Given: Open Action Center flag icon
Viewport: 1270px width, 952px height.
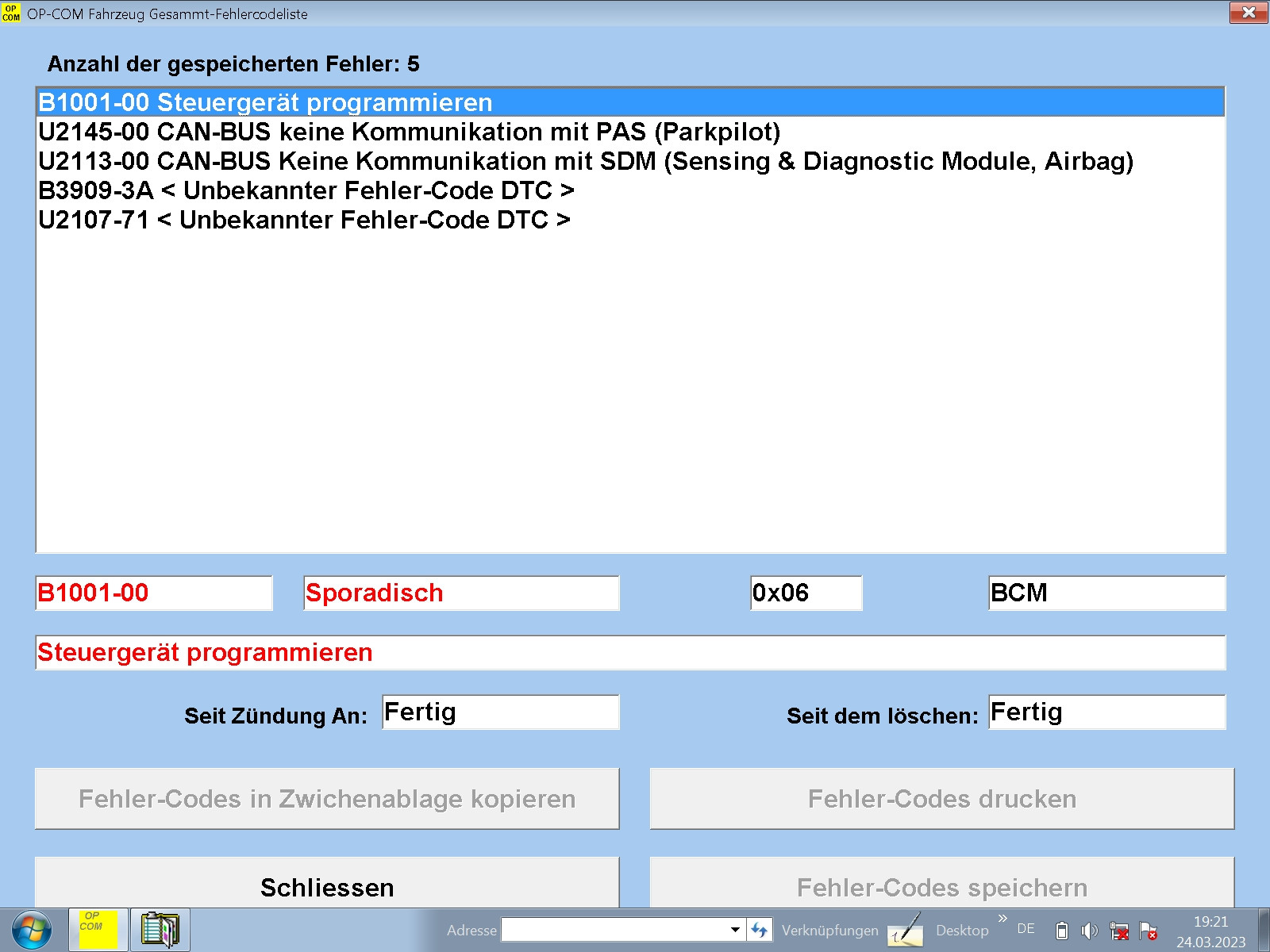Looking at the screenshot, I should pos(1148,931).
